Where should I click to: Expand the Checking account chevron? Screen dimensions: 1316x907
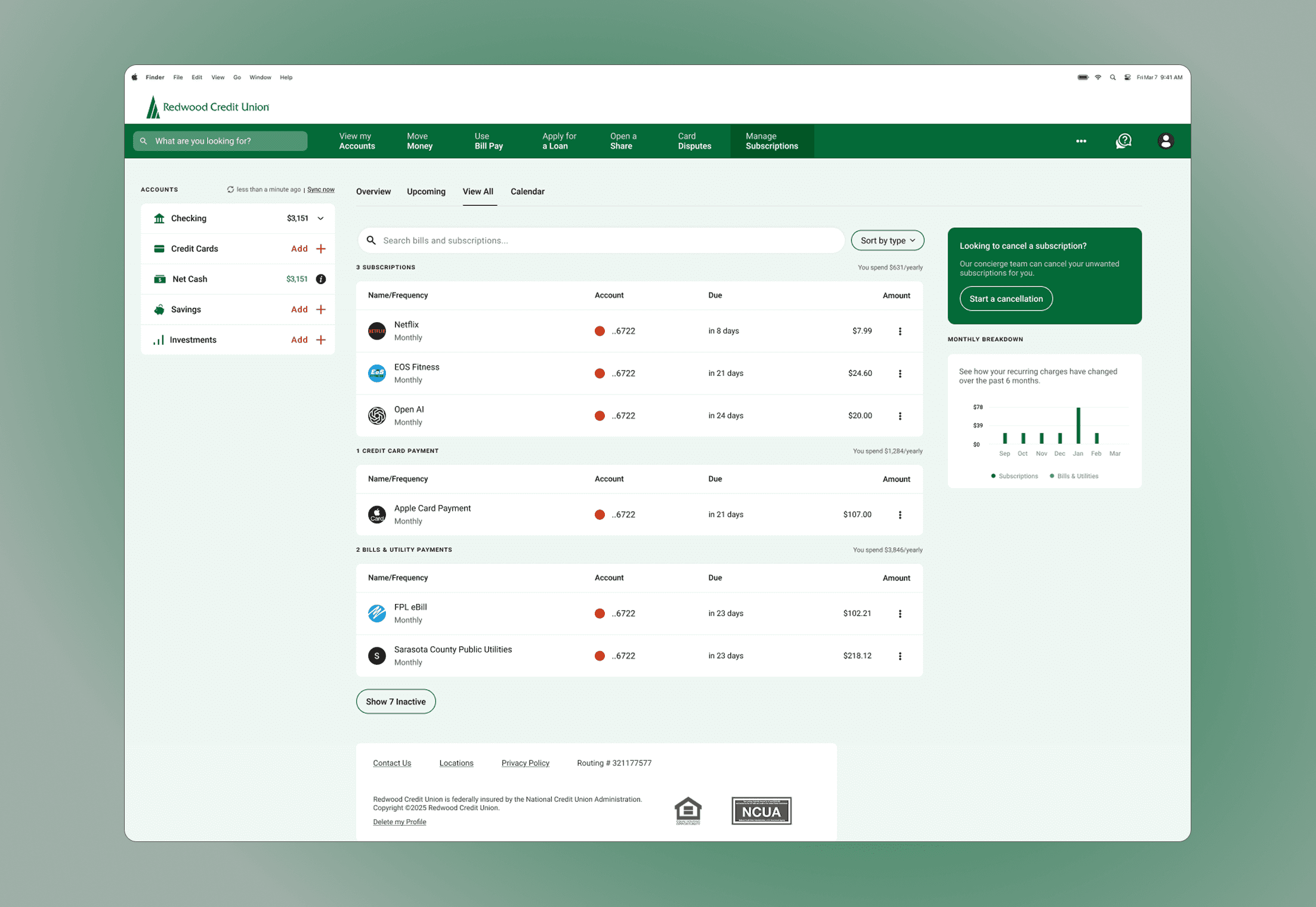coord(321,218)
